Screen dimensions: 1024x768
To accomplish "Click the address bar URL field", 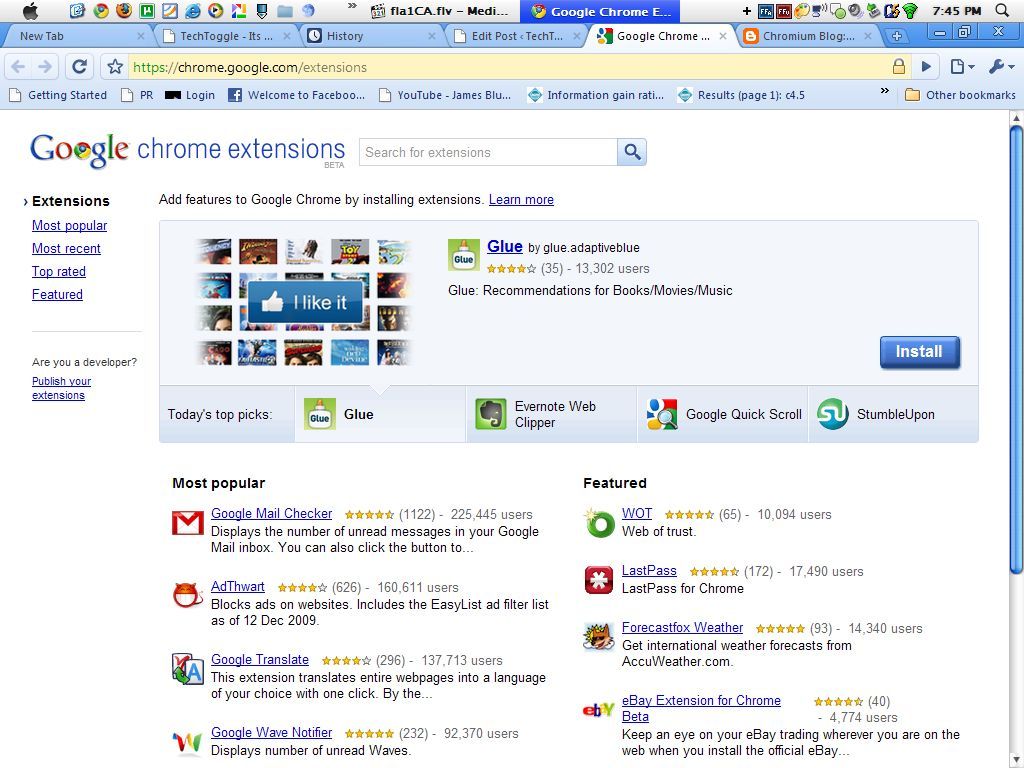I will tap(507, 67).
